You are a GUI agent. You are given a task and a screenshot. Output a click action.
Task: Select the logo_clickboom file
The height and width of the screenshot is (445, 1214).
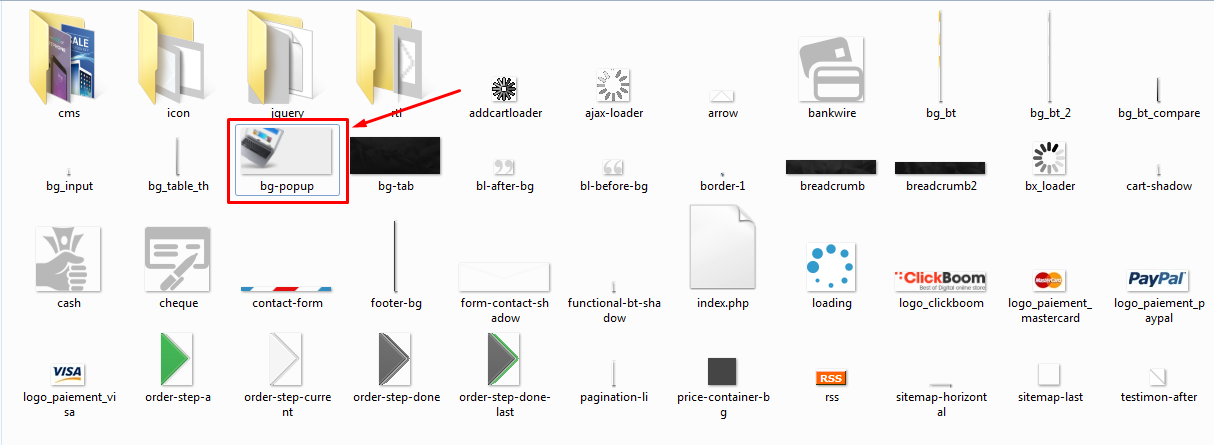point(941,289)
